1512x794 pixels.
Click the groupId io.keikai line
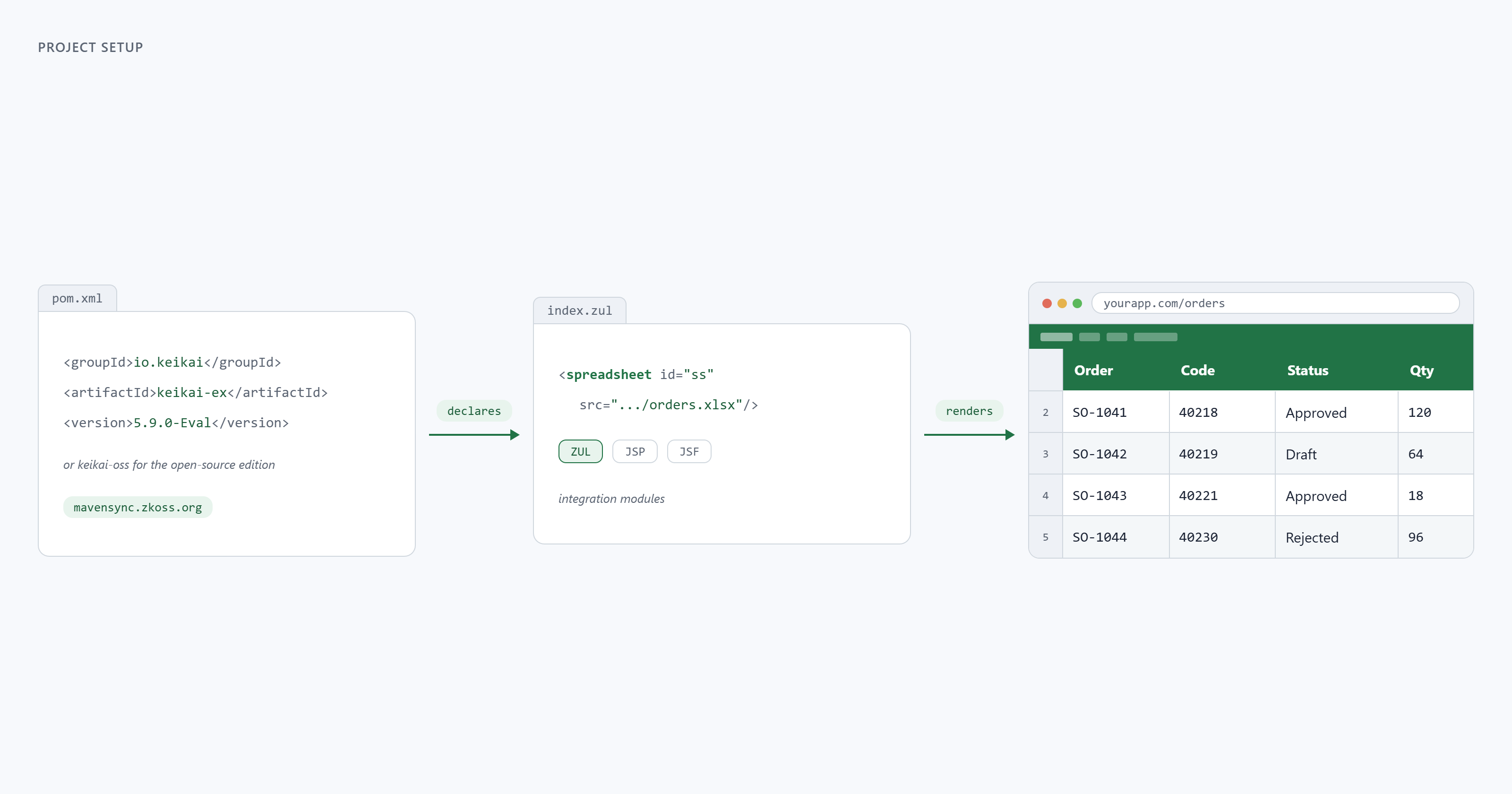pyautogui.click(x=172, y=362)
